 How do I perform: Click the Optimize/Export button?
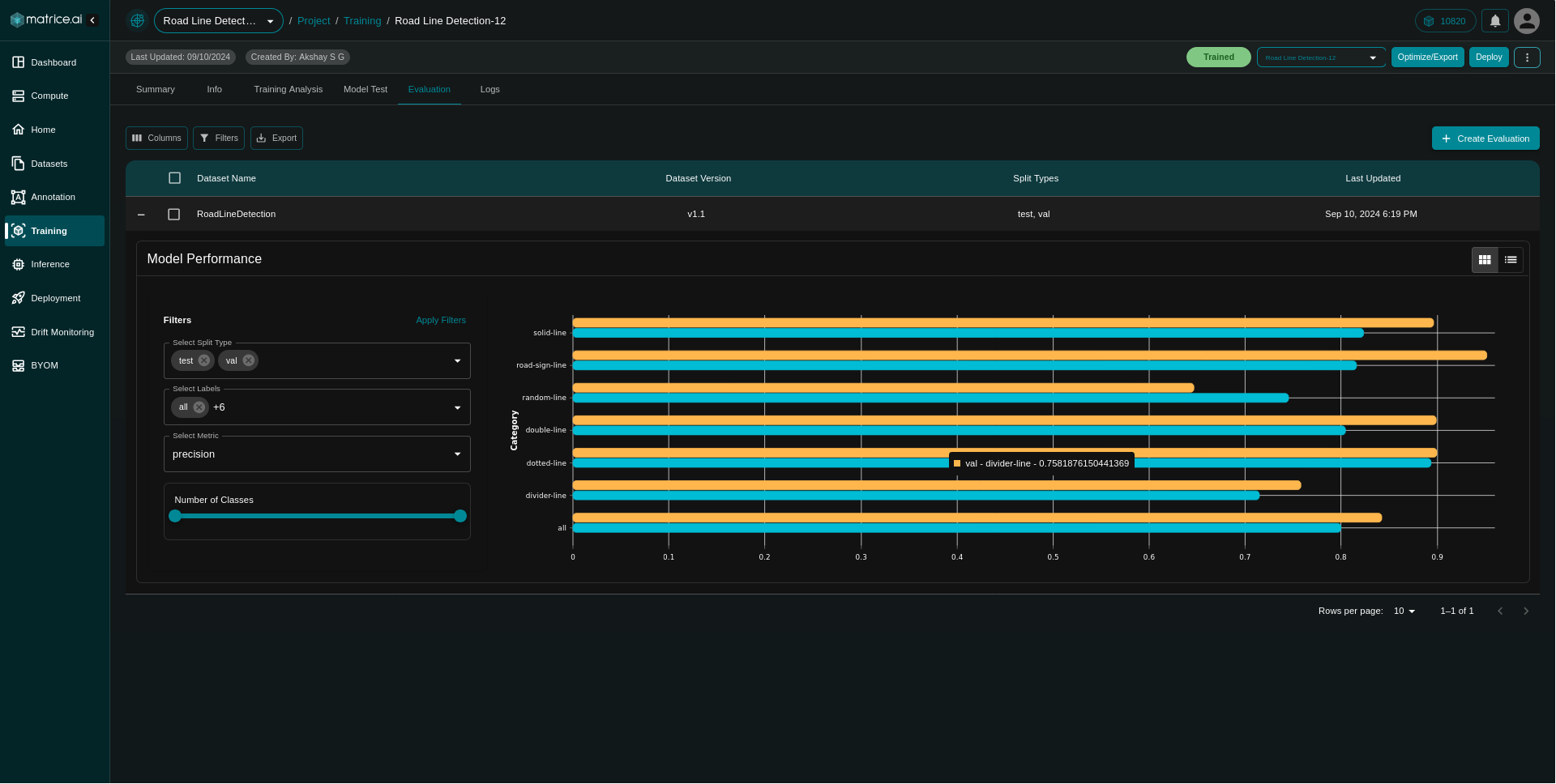coord(1428,58)
